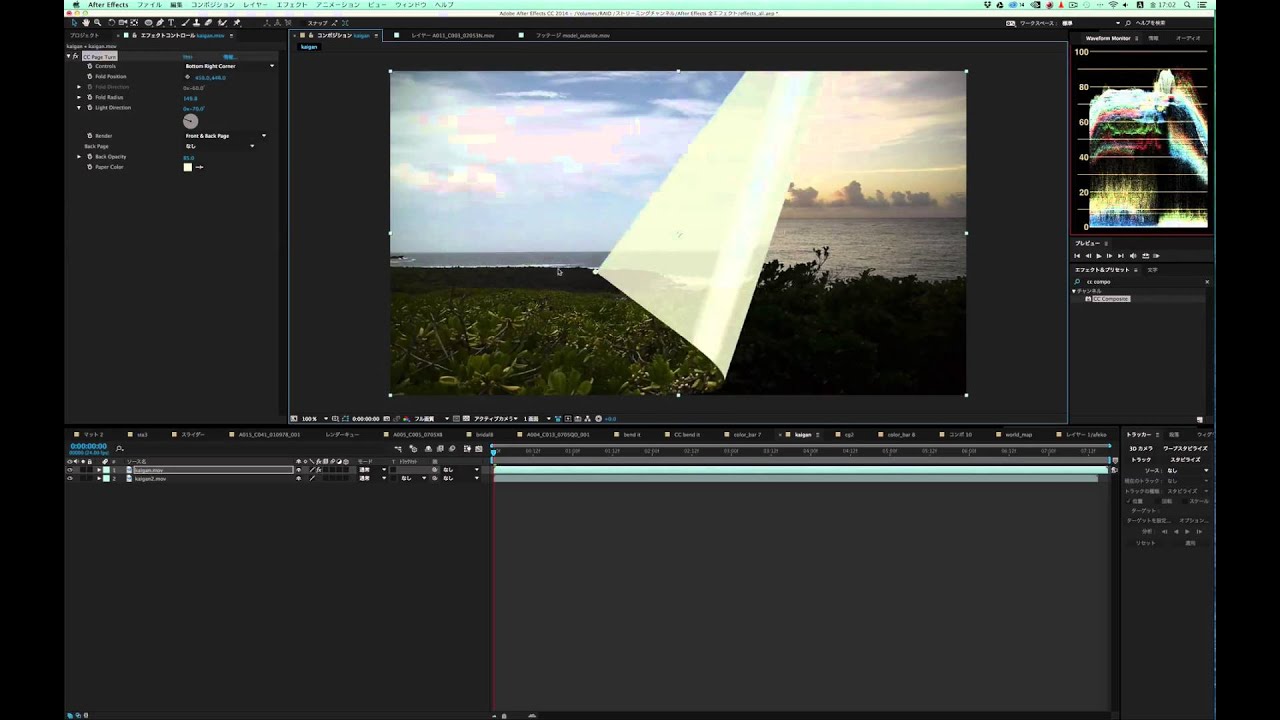Clear the effects search field

1207,281
